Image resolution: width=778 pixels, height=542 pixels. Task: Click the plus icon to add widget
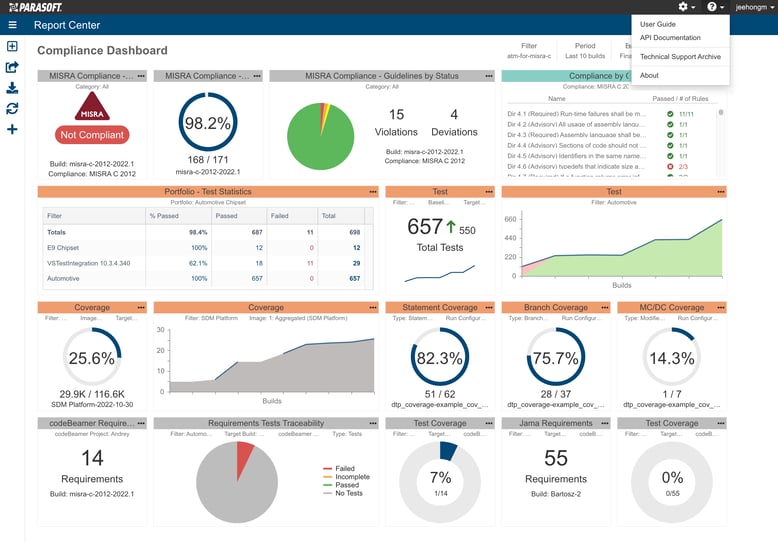pos(12,130)
